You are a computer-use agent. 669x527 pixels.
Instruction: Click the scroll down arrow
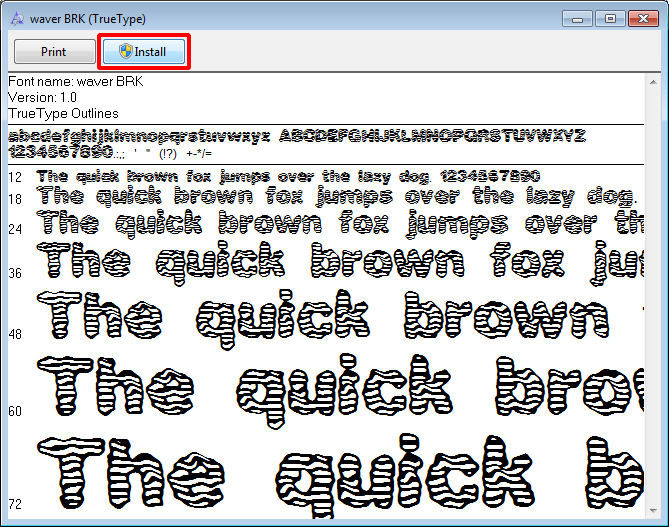653,510
